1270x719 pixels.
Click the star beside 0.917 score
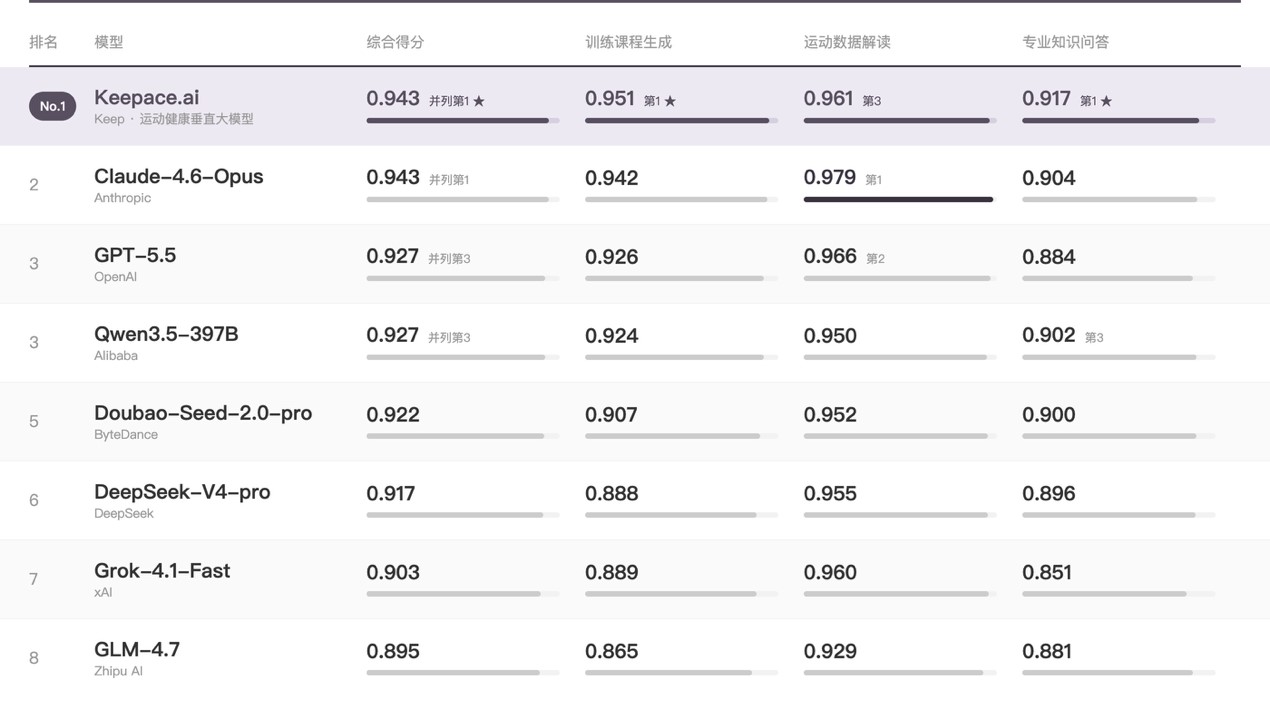point(1106,101)
